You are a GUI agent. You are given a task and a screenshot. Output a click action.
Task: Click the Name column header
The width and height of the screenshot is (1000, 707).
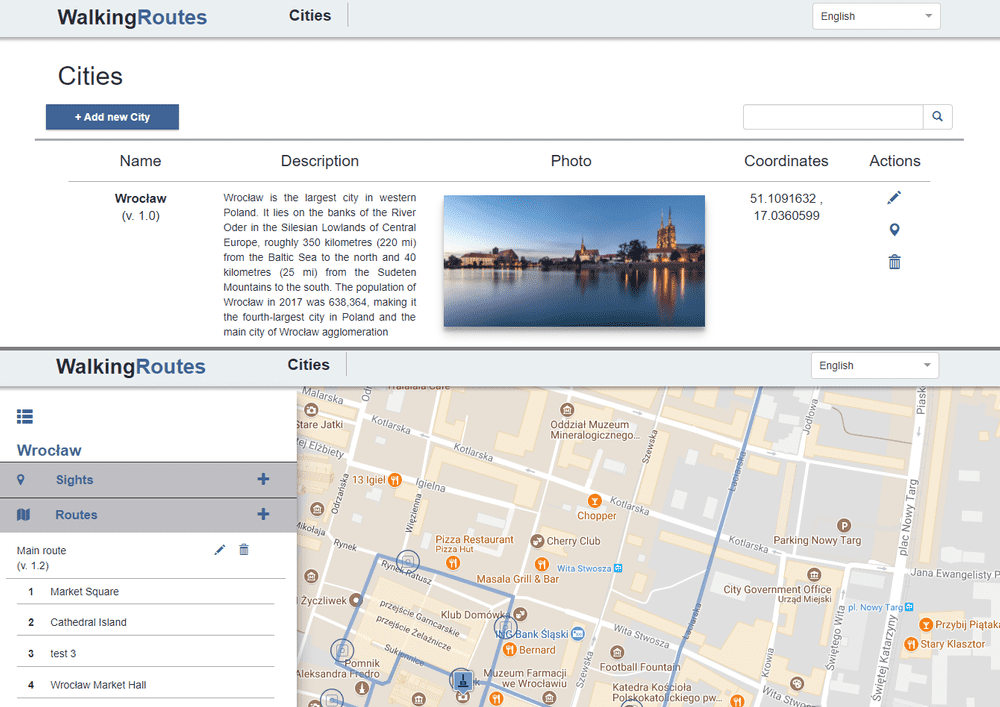140,161
